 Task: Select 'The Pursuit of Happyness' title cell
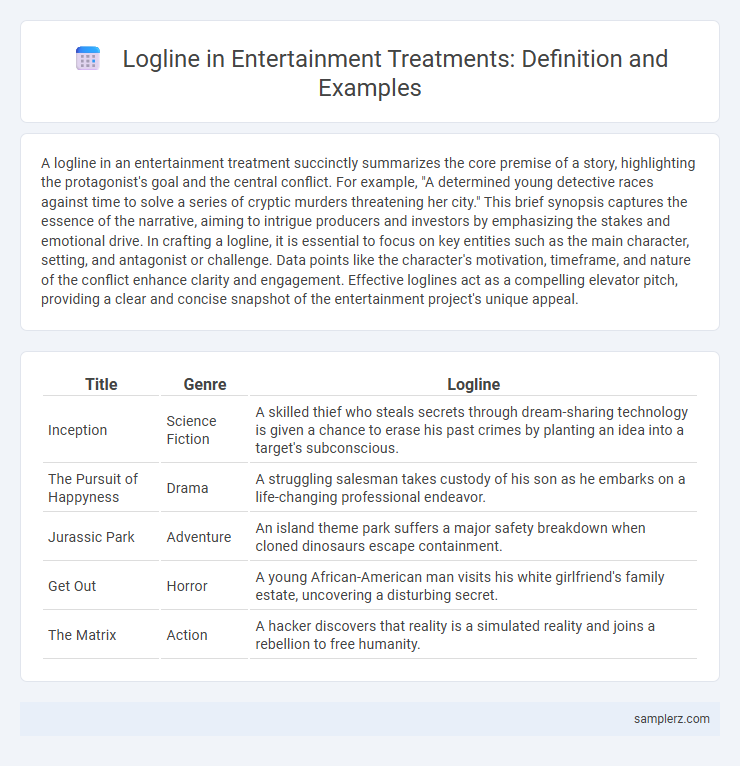pos(101,488)
